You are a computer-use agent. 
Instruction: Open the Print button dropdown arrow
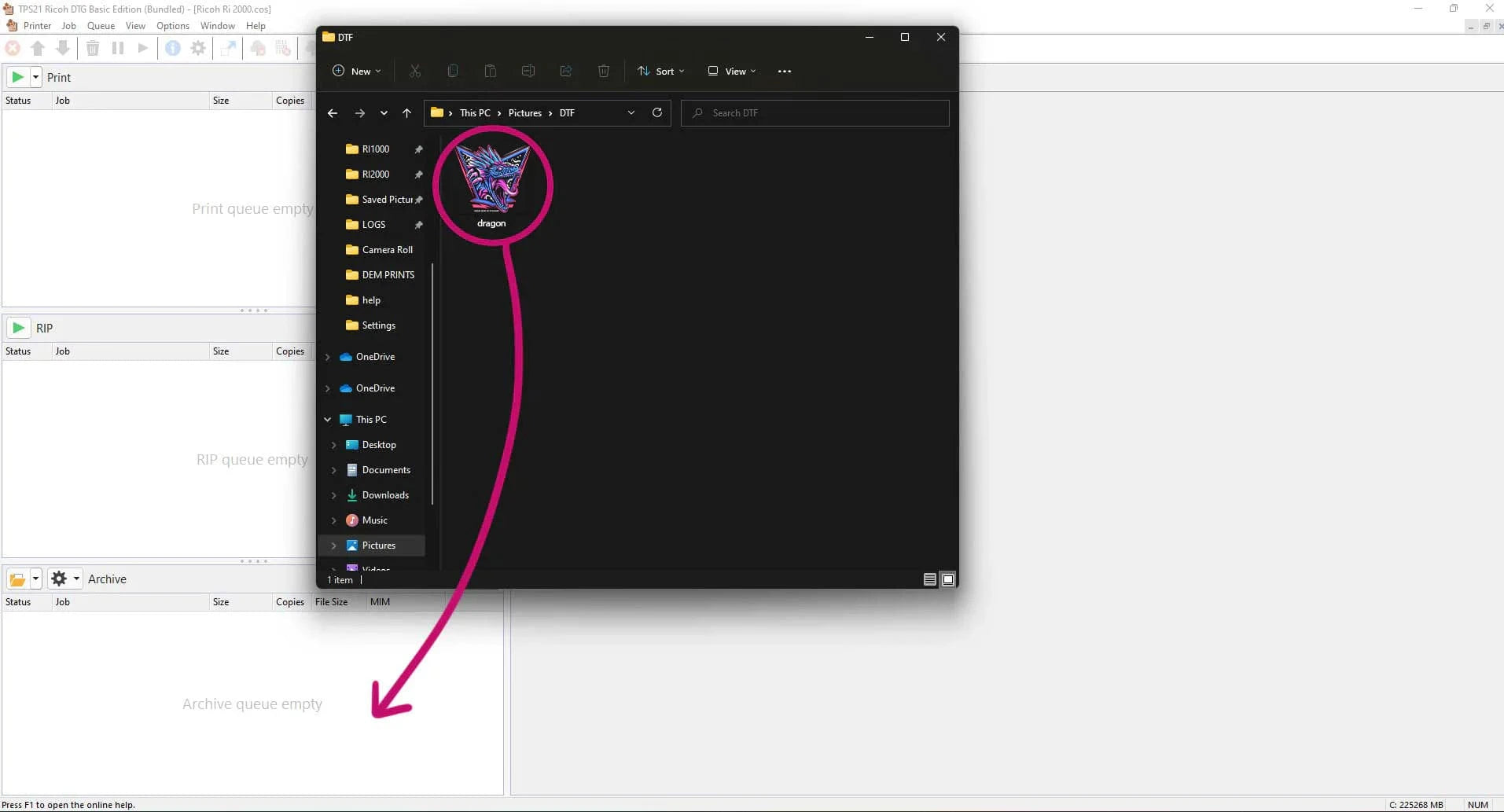coord(35,77)
